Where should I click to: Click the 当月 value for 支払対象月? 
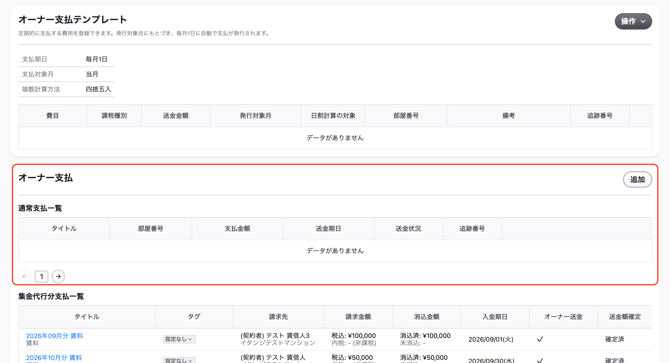coord(92,74)
